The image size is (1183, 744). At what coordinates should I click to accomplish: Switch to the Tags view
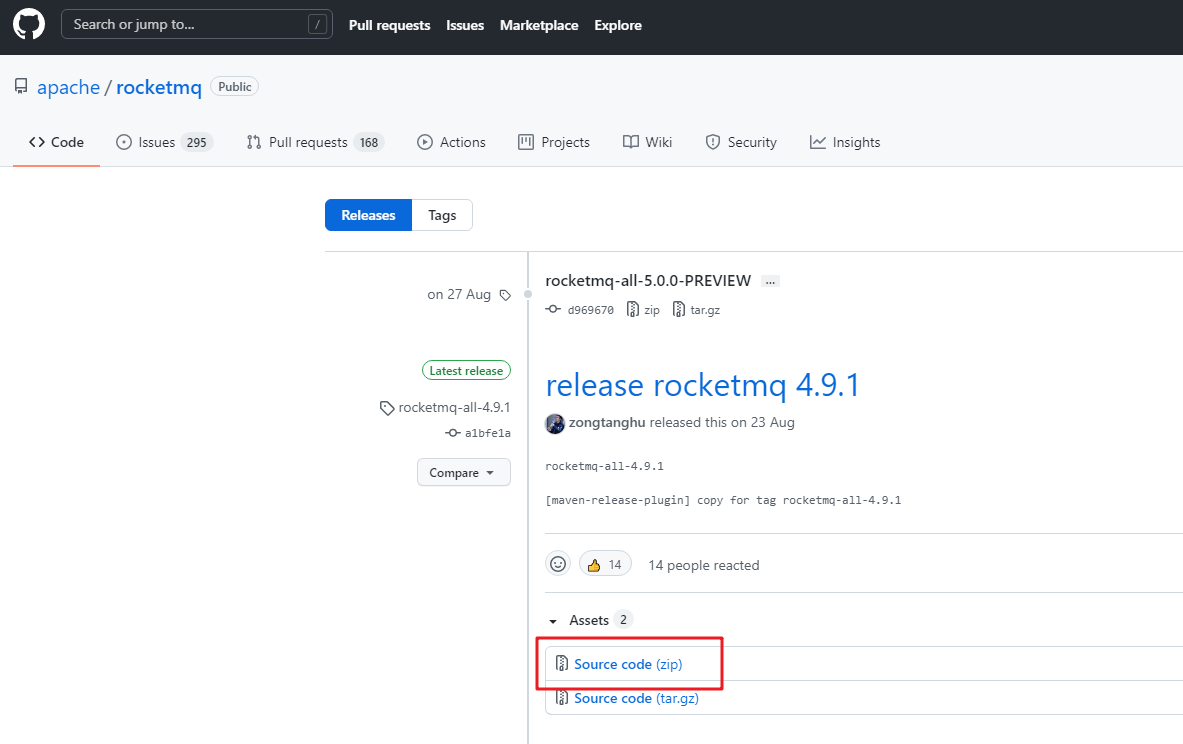pos(442,215)
